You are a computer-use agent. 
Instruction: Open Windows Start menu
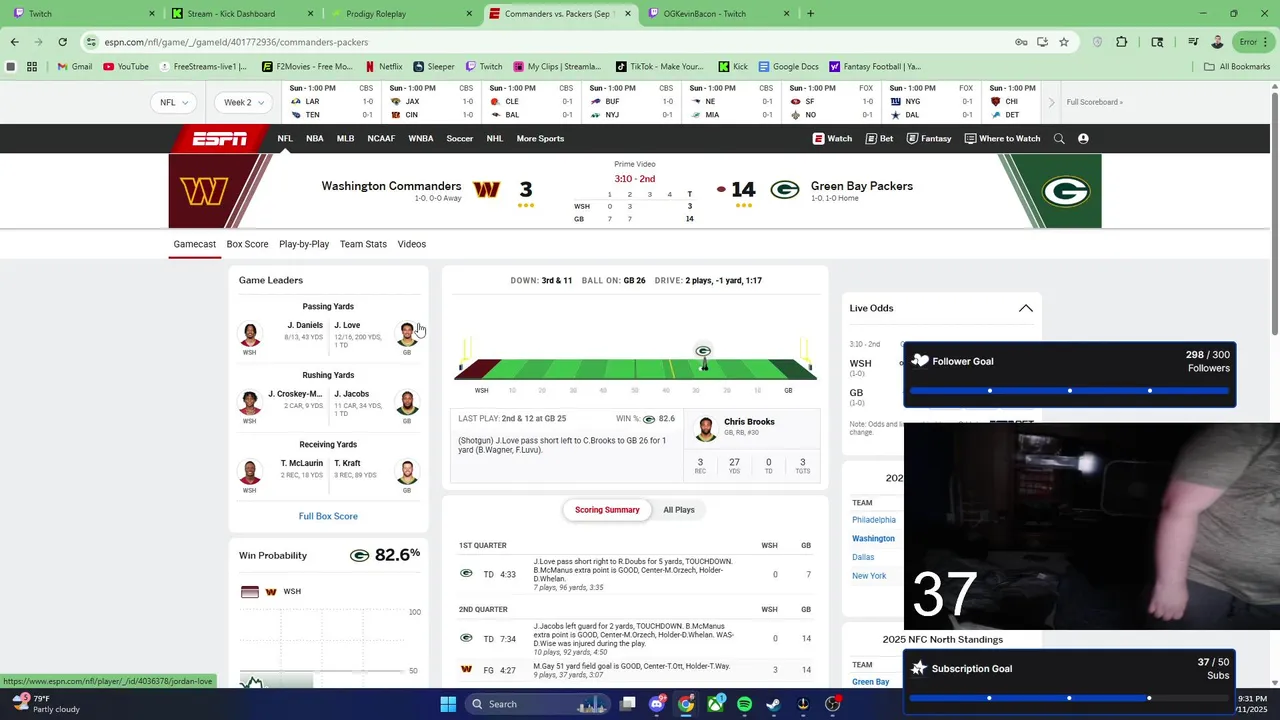click(x=448, y=704)
